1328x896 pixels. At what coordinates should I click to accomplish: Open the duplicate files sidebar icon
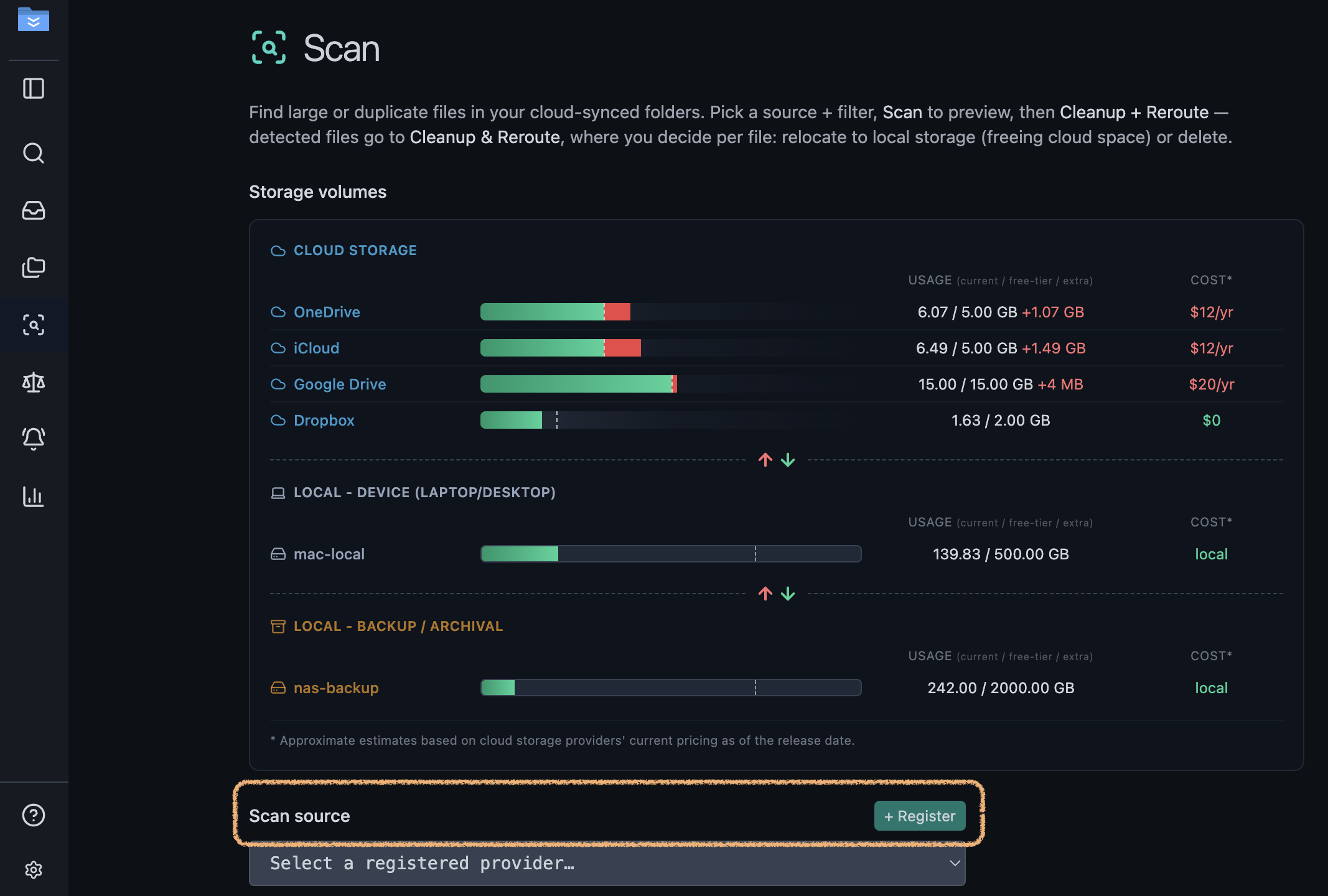(34, 268)
